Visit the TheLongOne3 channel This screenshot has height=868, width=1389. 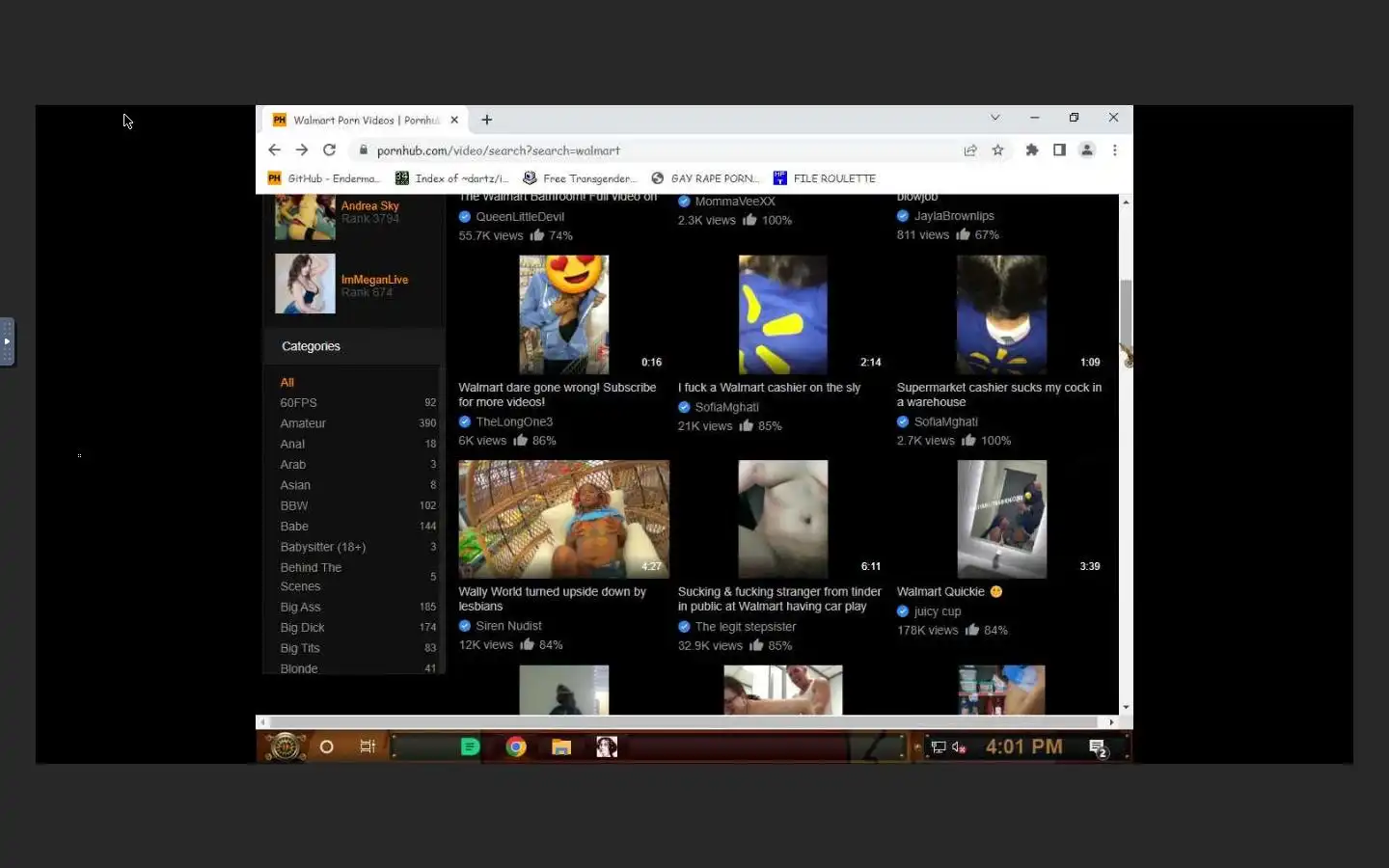(514, 421)
